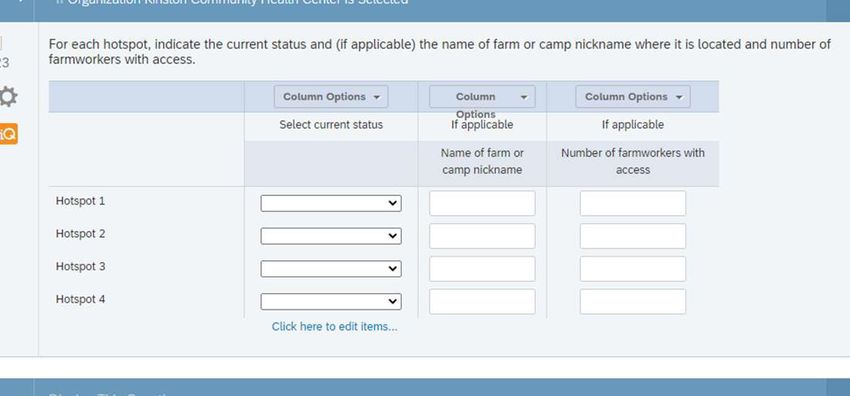Select the Hotspot 2 row label
Viewport: 850px width, 396px height.
click(80, 233)
